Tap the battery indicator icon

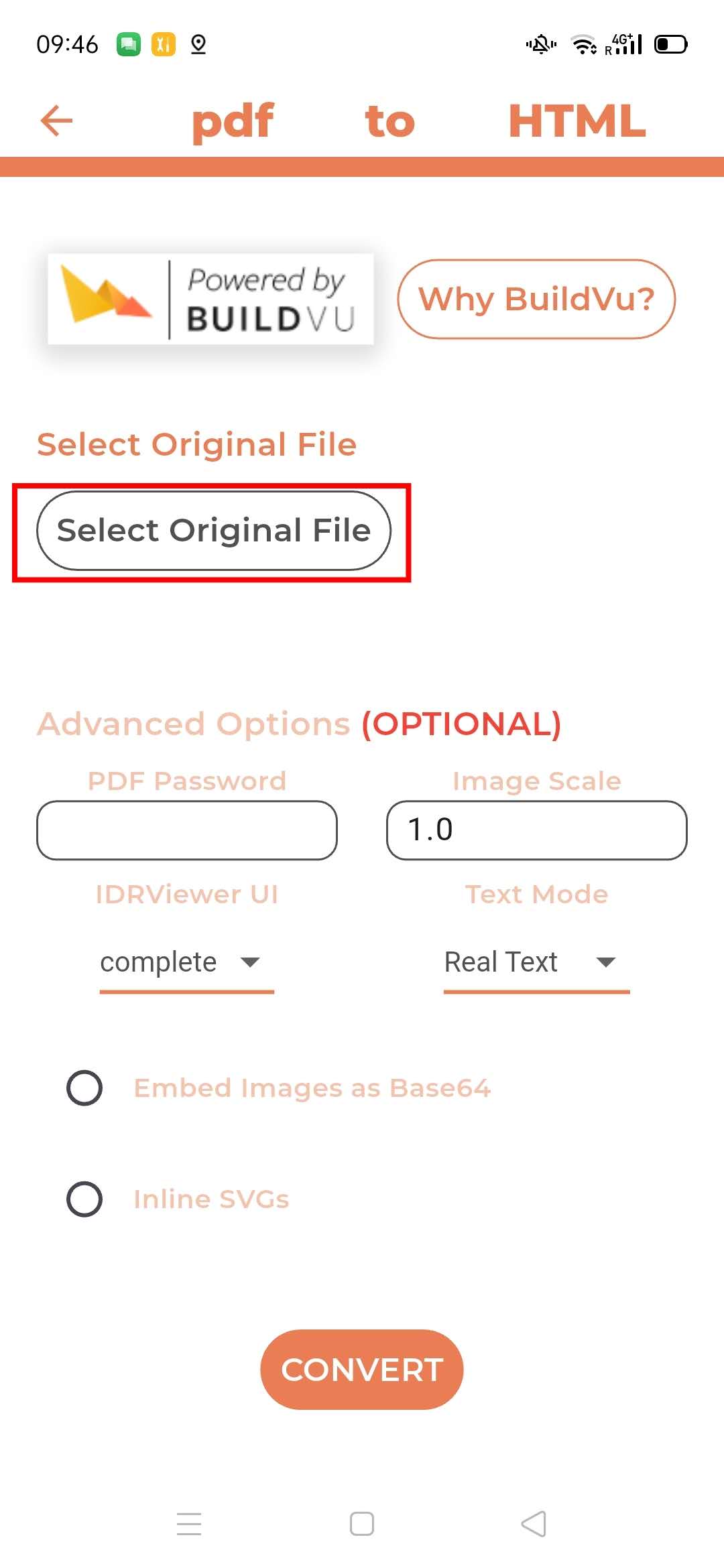coord(670,45)
